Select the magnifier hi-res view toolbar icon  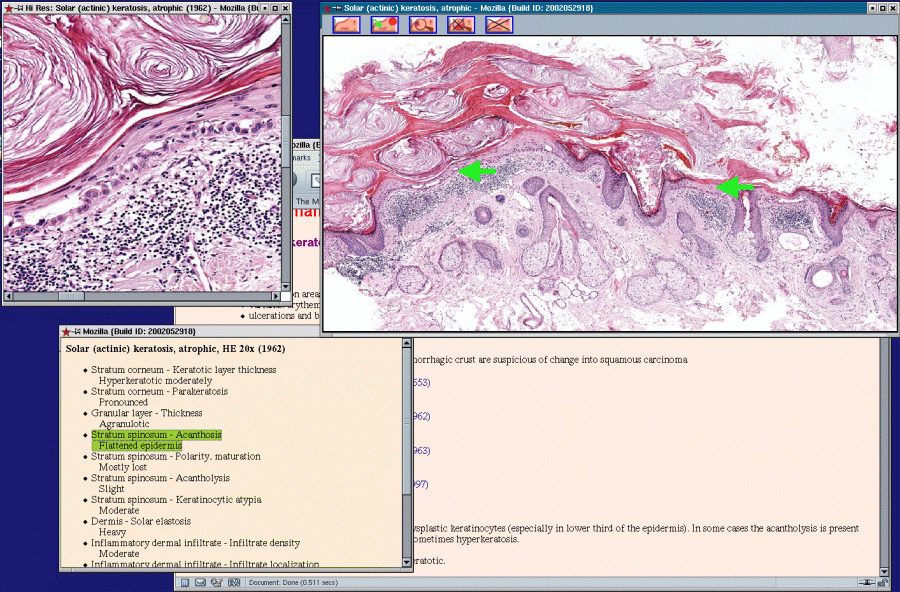(423, 24)
